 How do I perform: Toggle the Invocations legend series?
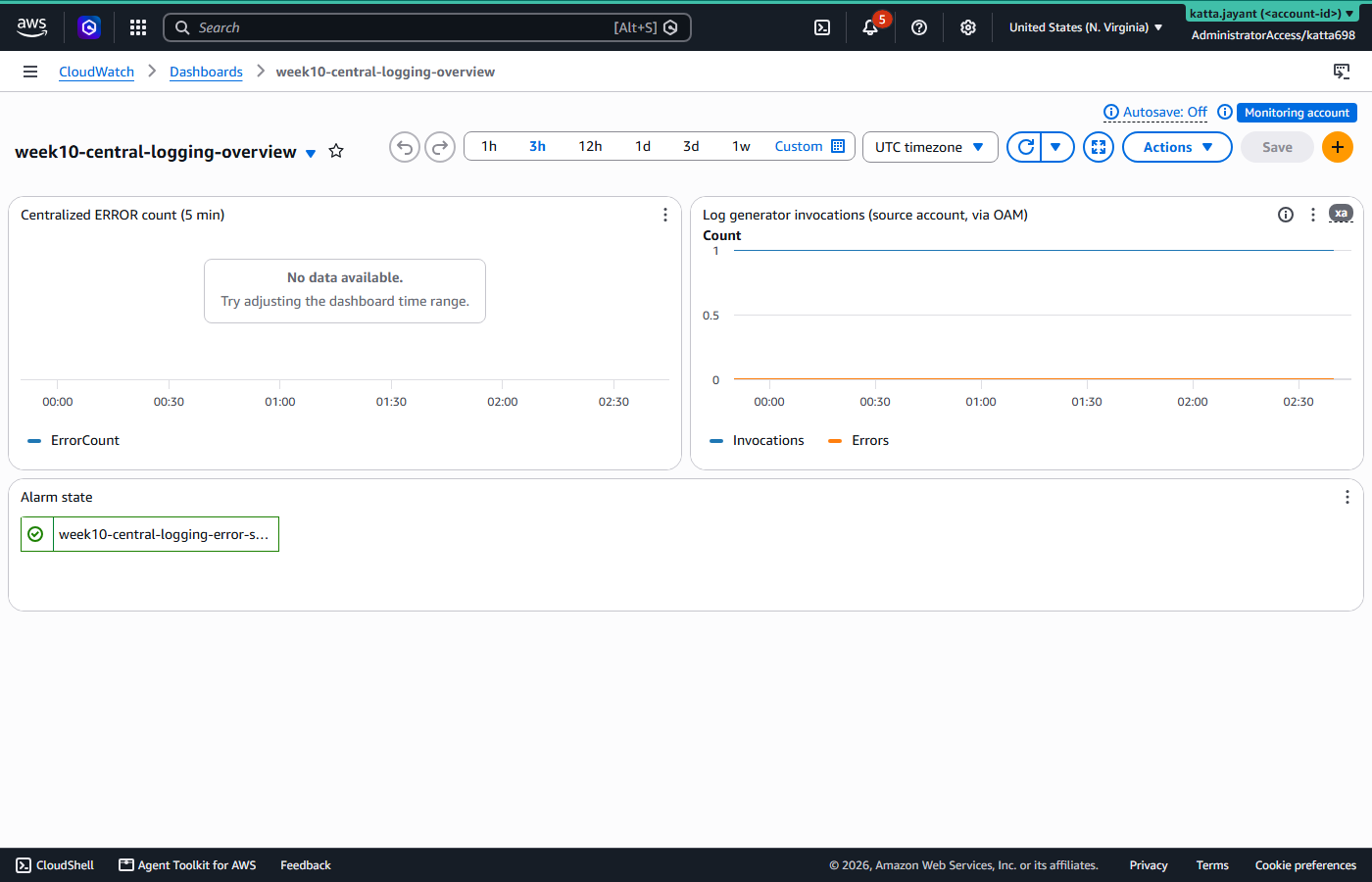[x=757, y=441]
